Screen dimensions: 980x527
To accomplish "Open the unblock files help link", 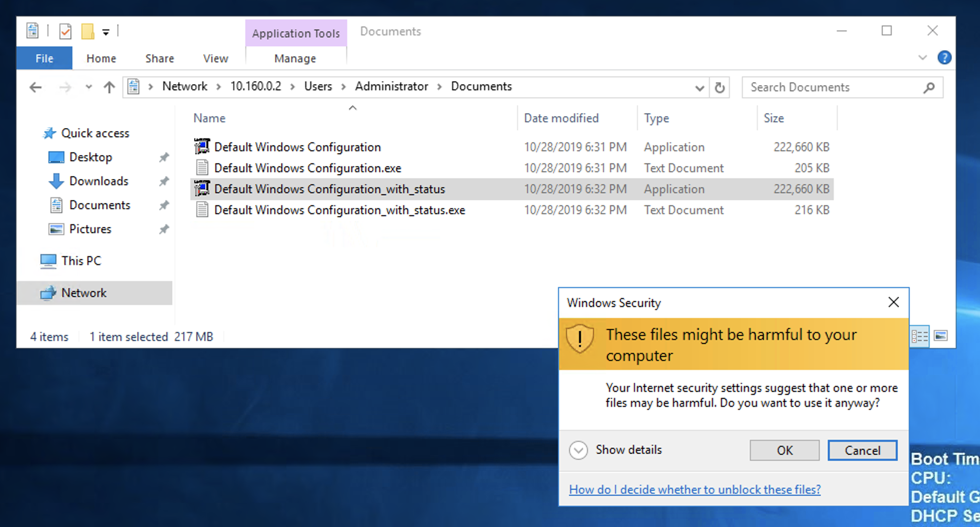I will tap(694, 489).
